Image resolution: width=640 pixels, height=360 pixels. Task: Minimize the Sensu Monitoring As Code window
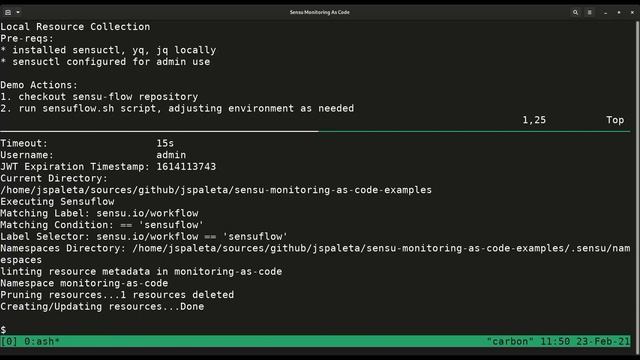605,12
